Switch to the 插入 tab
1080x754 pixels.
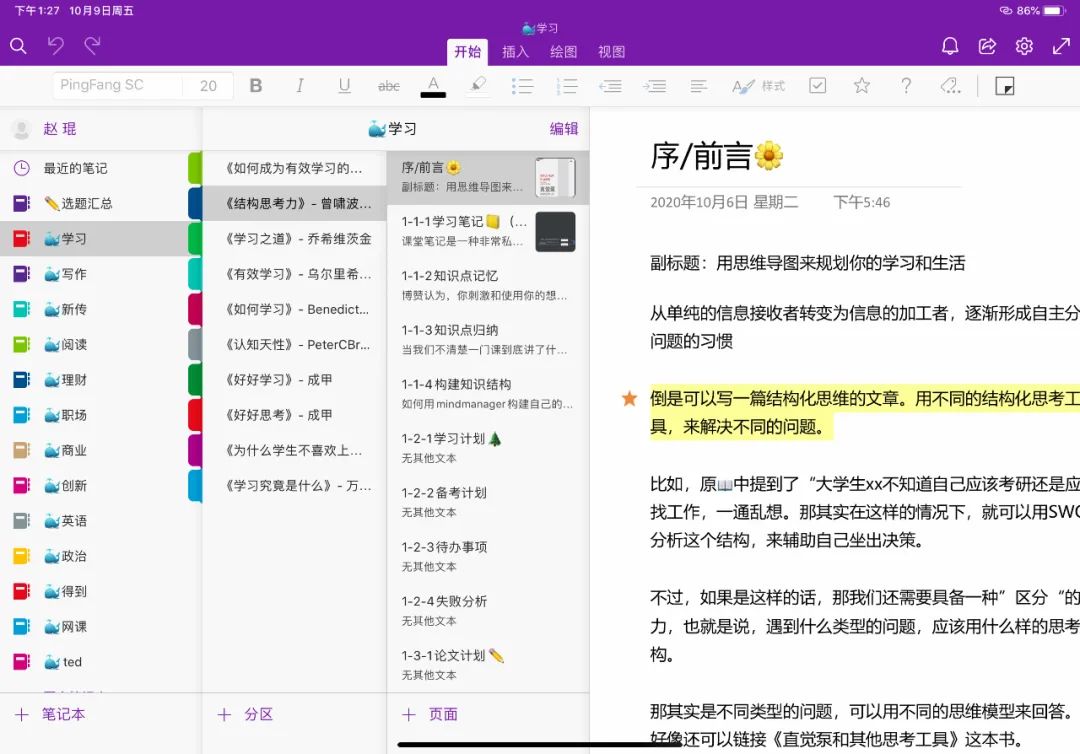pyautogui.click(x=515, y=52)
